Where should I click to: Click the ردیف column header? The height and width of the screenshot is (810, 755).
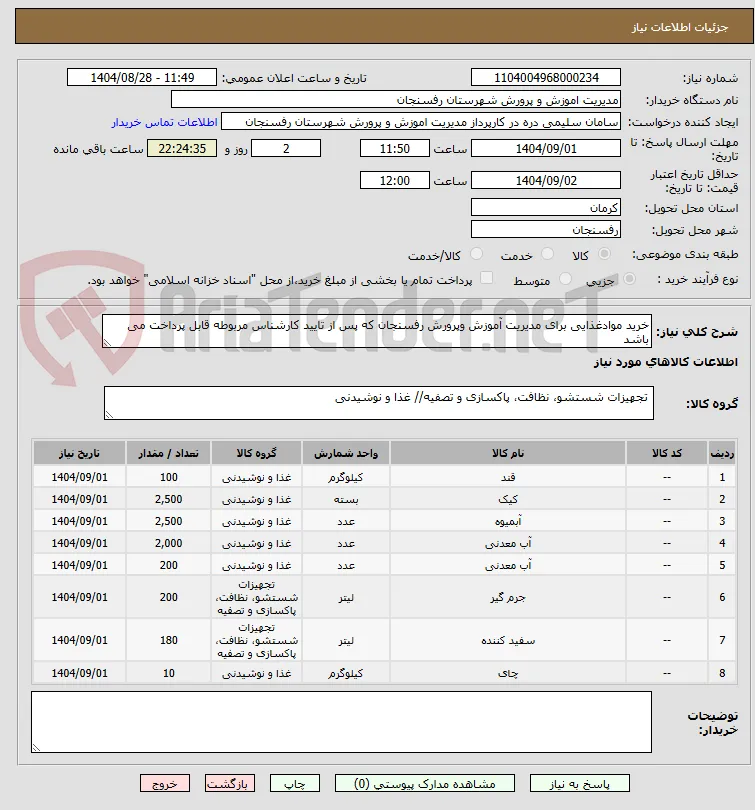722,453
